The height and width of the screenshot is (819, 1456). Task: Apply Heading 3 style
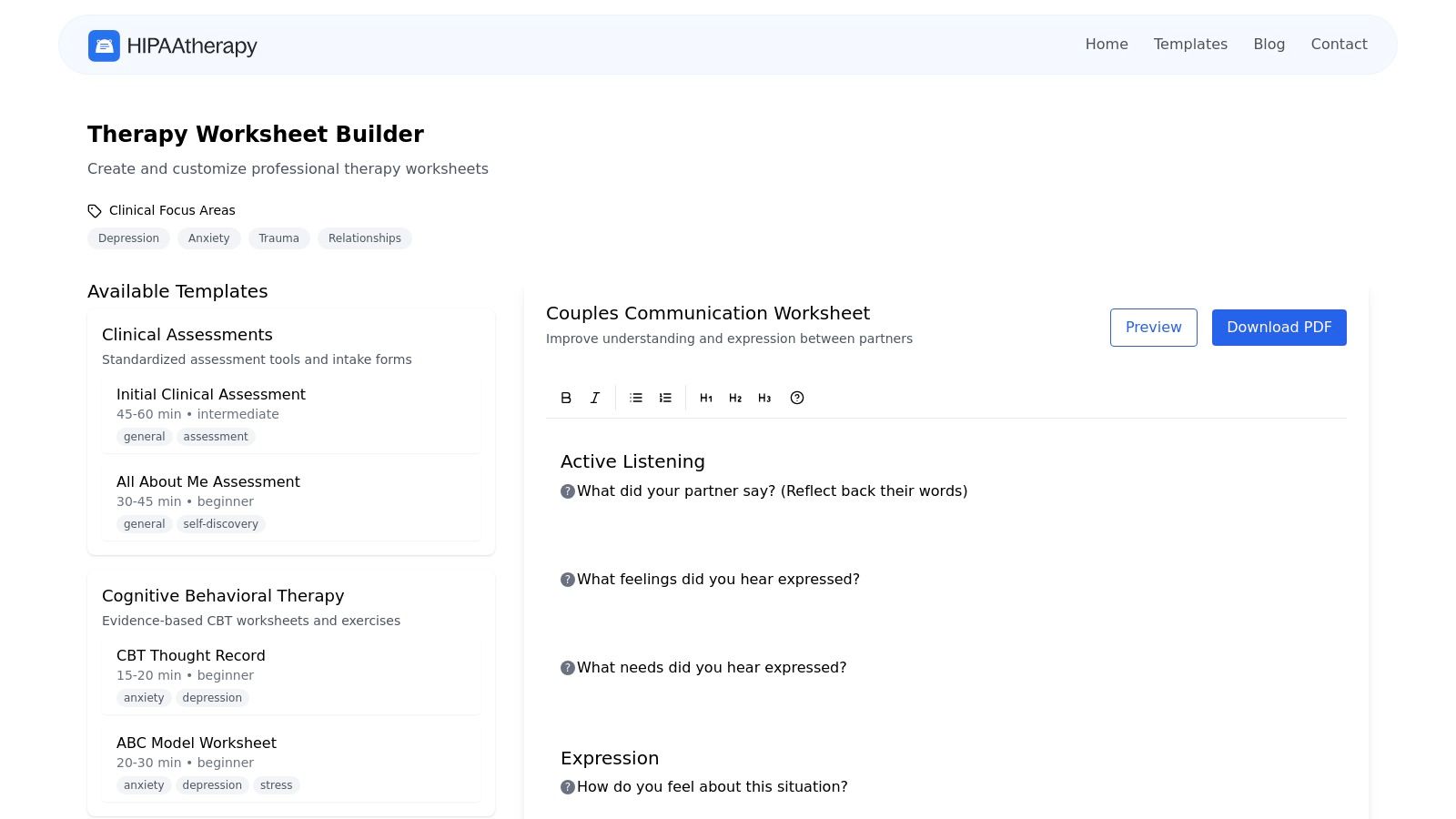pos(764,398)
